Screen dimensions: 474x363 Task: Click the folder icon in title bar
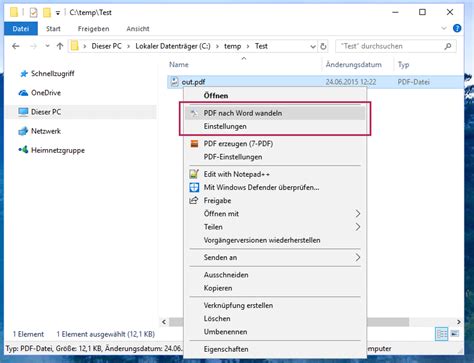tap(14, 12)
